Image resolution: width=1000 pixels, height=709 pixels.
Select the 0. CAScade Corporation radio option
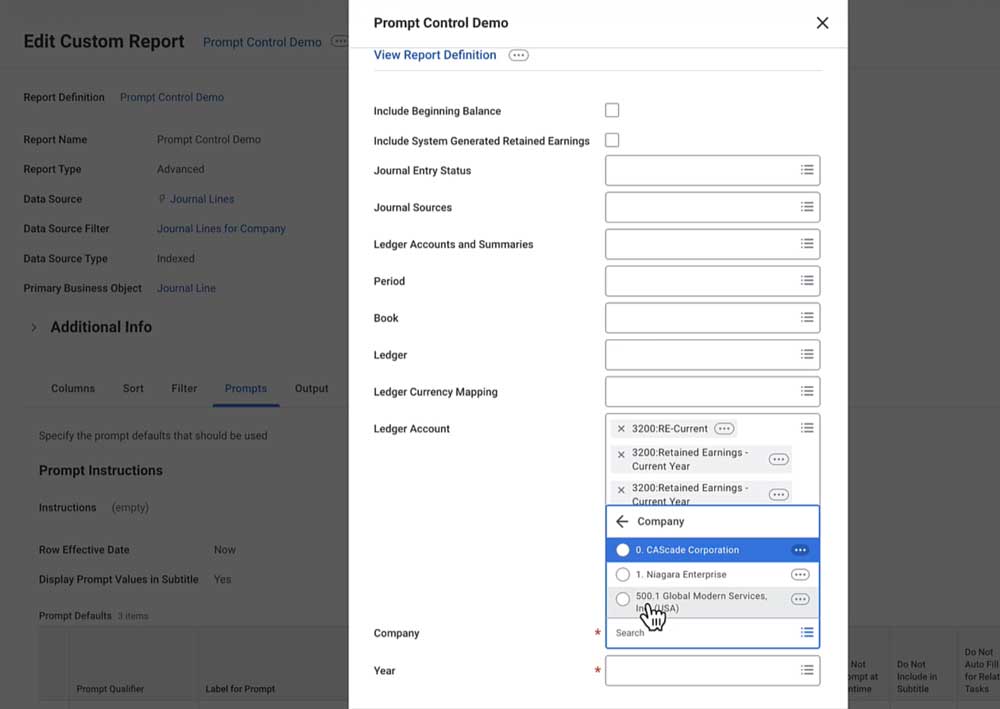point(623,550)
